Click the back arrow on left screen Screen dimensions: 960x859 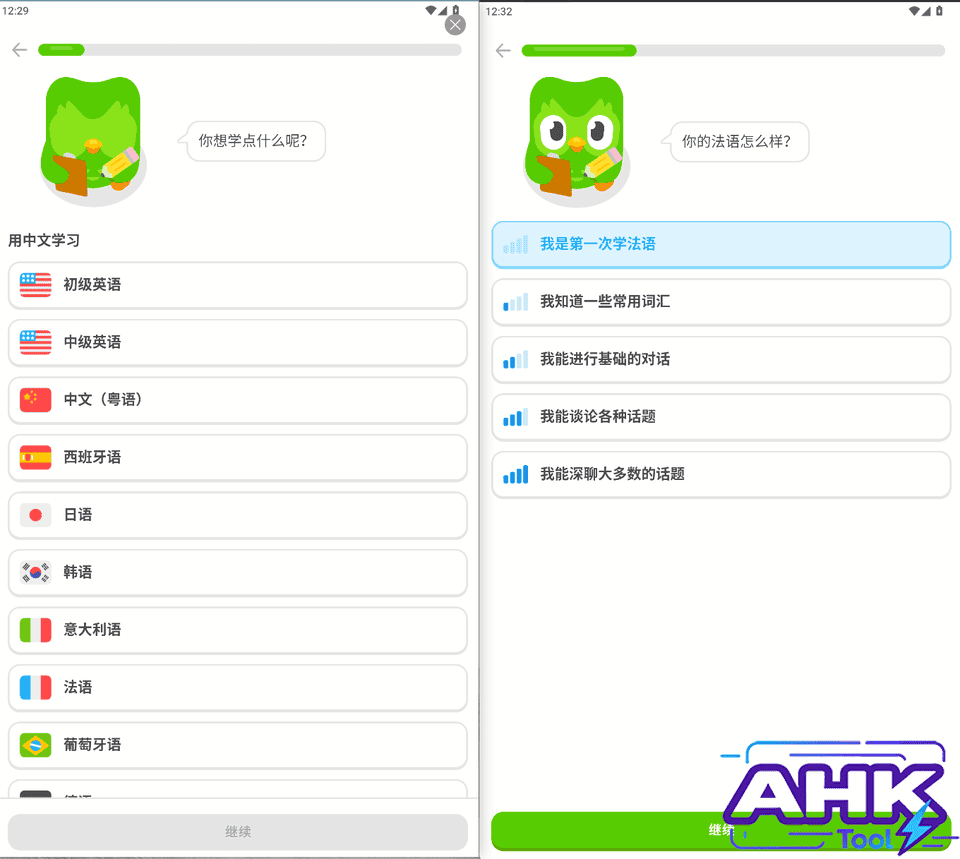point(20,50)
